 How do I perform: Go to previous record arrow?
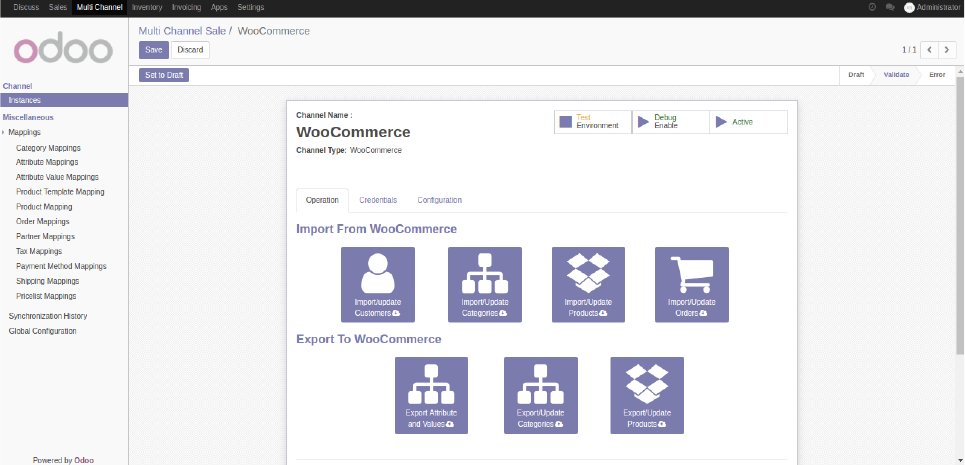tap(929, 50)
